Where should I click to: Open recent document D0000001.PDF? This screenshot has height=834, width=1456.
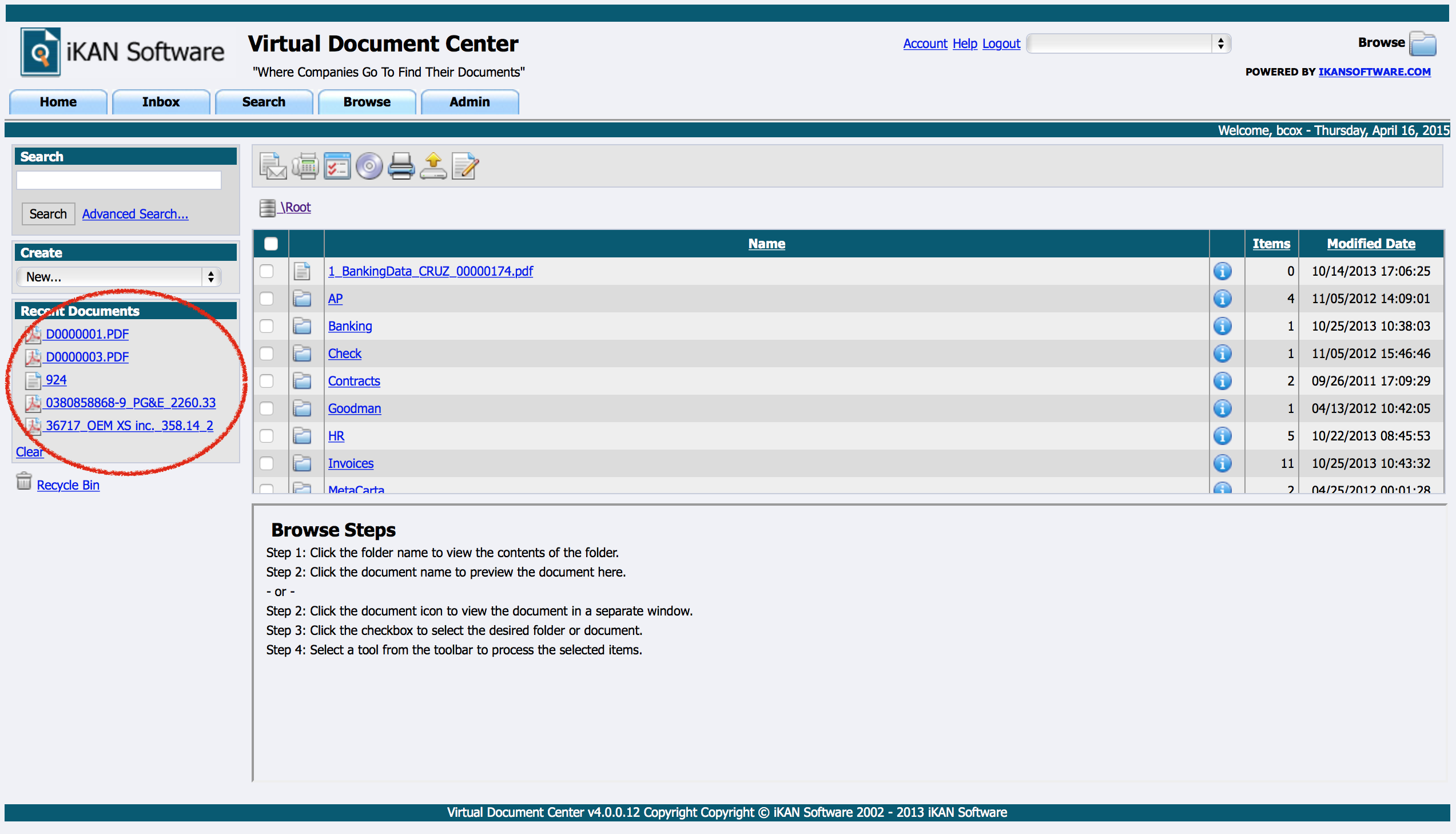point(87,334)
